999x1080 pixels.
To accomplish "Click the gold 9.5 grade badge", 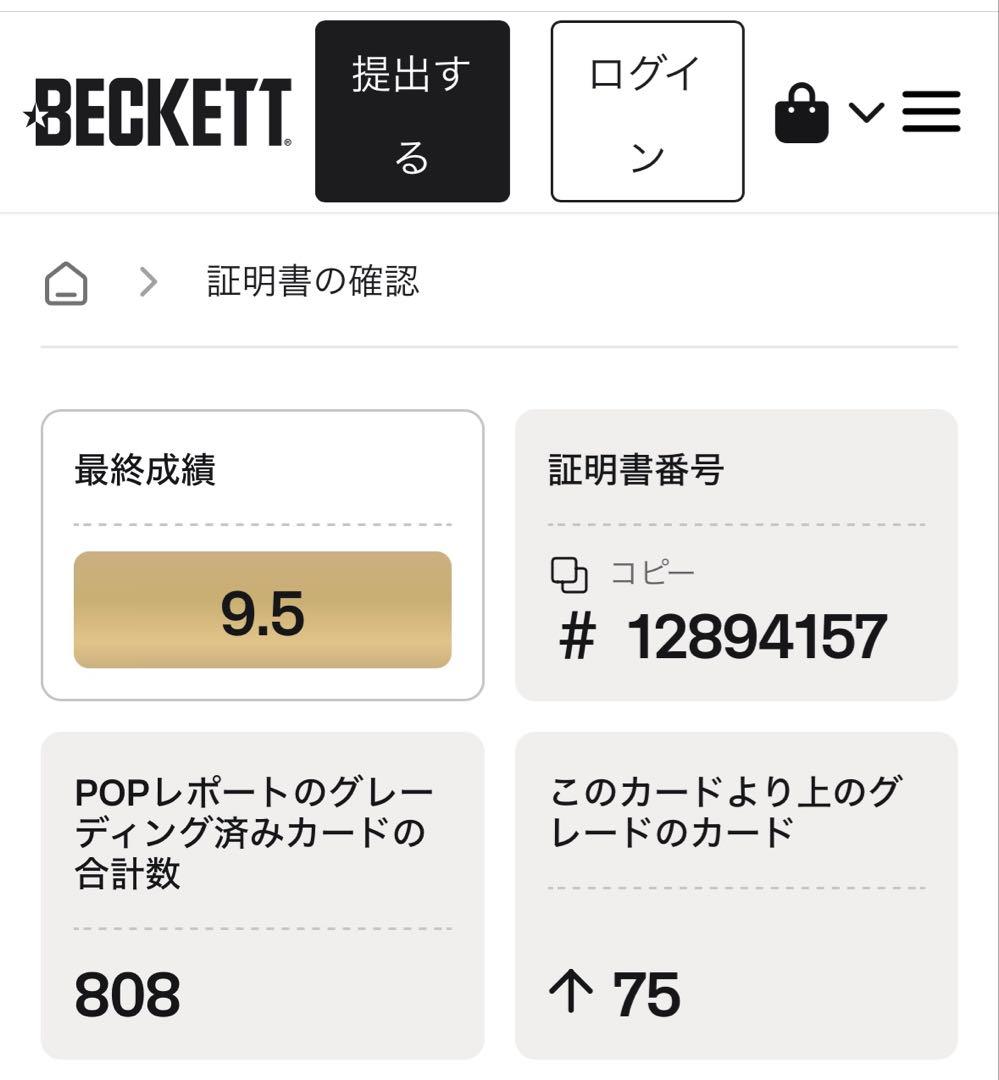I will click(x=262, y=610).
